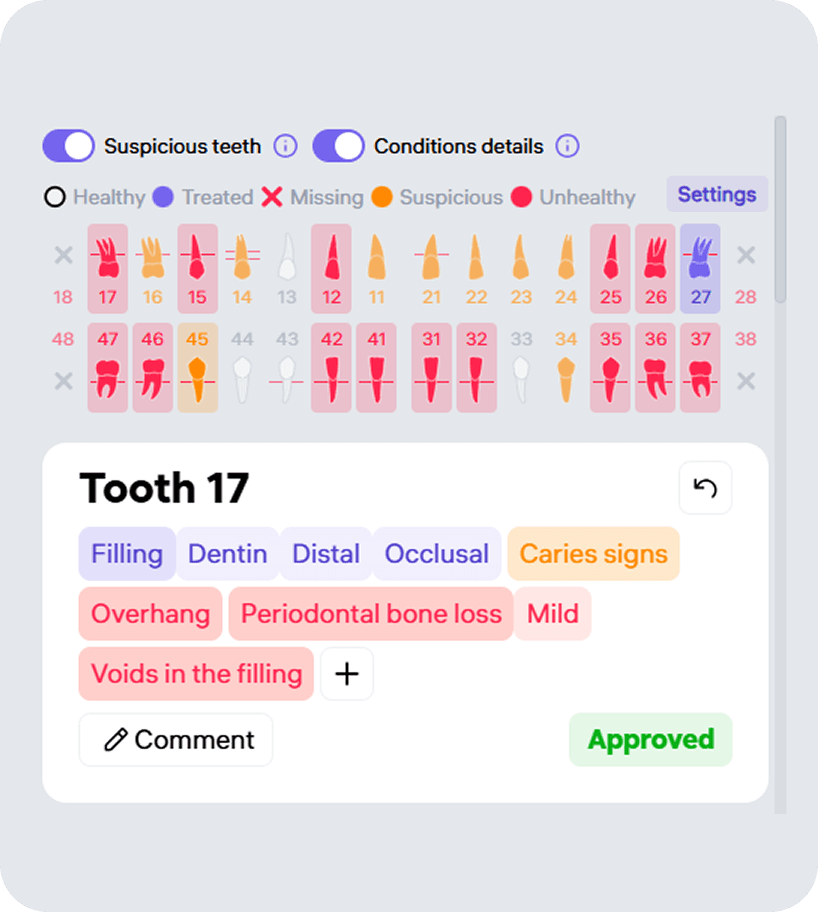
Task: Click suspicious tooth 21 icon
Action: pos(432,269)
